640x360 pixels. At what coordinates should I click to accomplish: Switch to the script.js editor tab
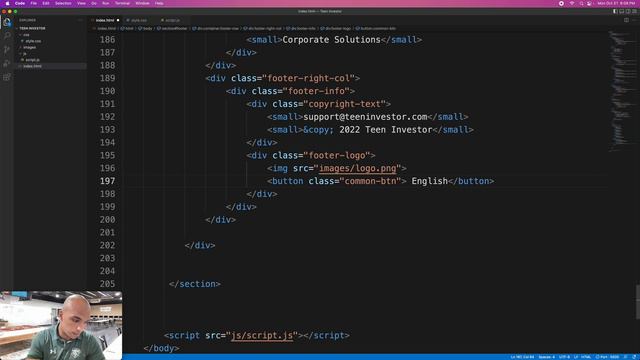pos(172,20)
